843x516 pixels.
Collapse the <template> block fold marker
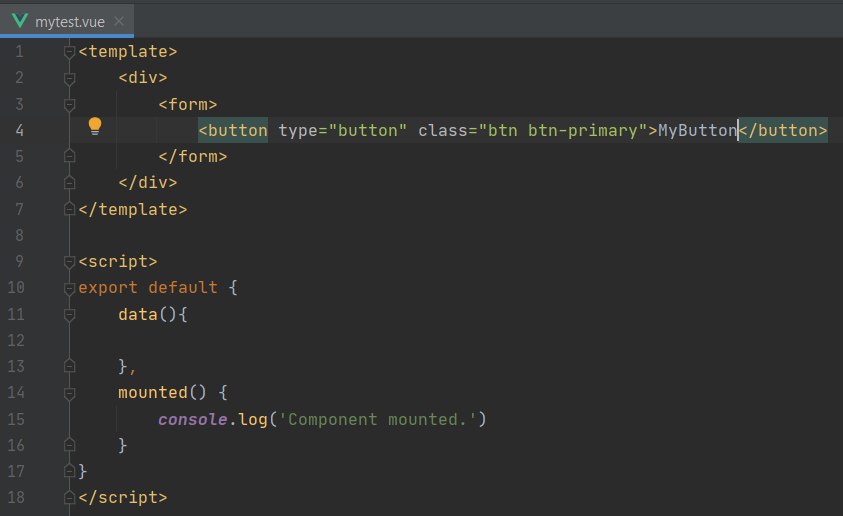coord(69,52)
